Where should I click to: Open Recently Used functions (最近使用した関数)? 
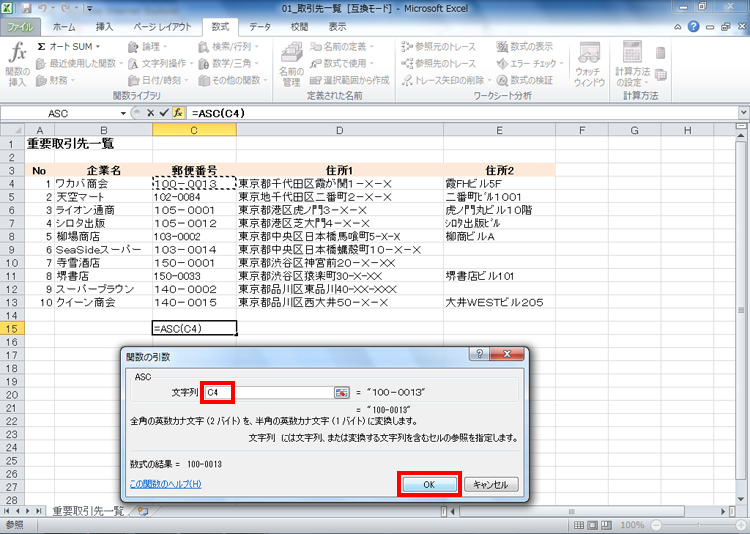click(79, 64)
